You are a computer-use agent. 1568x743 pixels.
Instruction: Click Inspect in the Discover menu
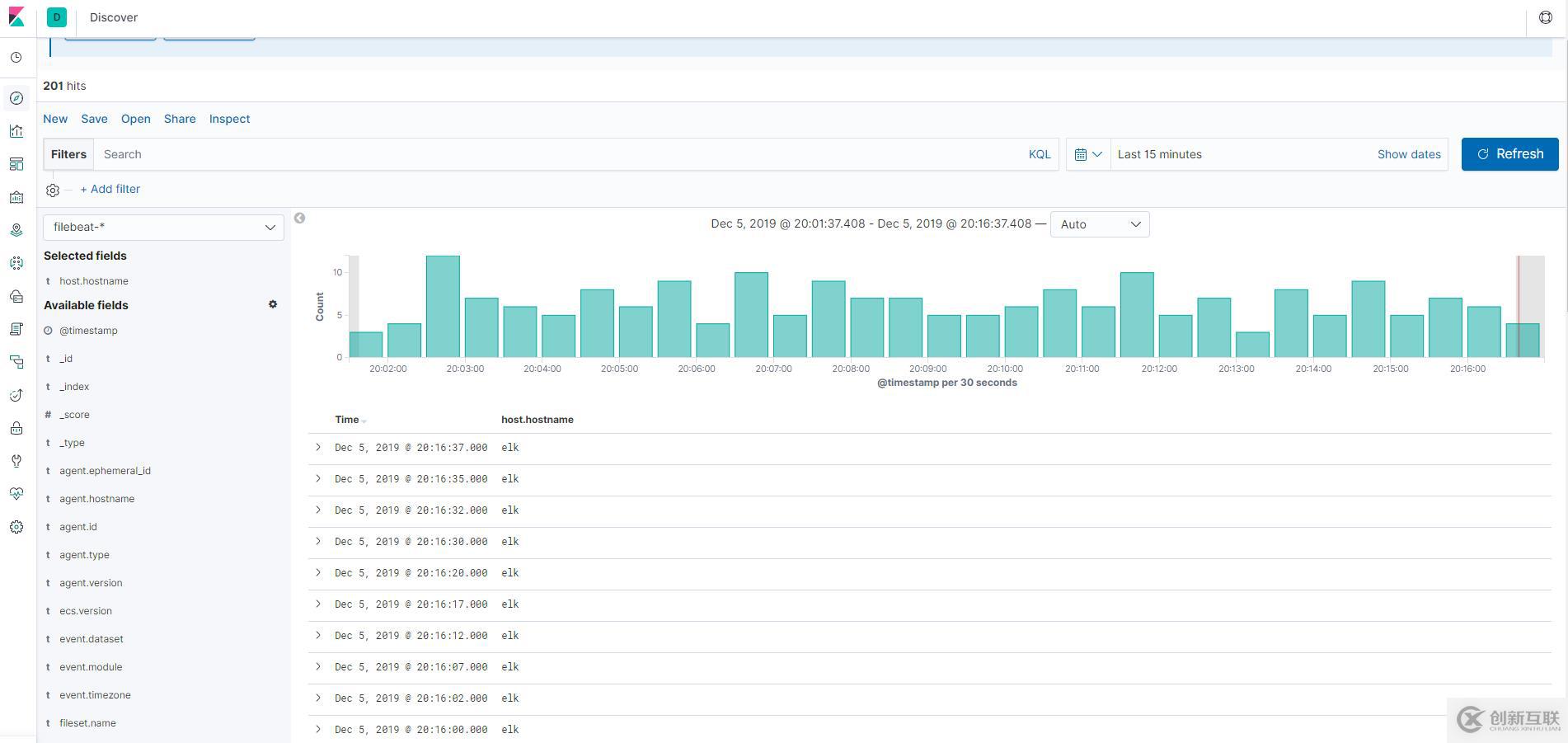pos(229,119)
